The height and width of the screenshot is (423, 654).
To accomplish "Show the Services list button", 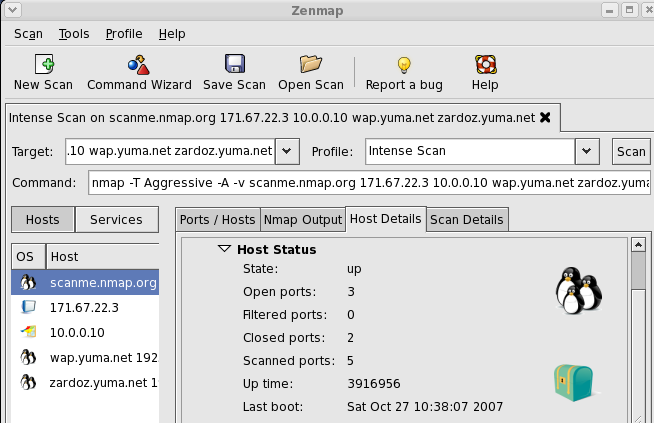I will (116, 219).
